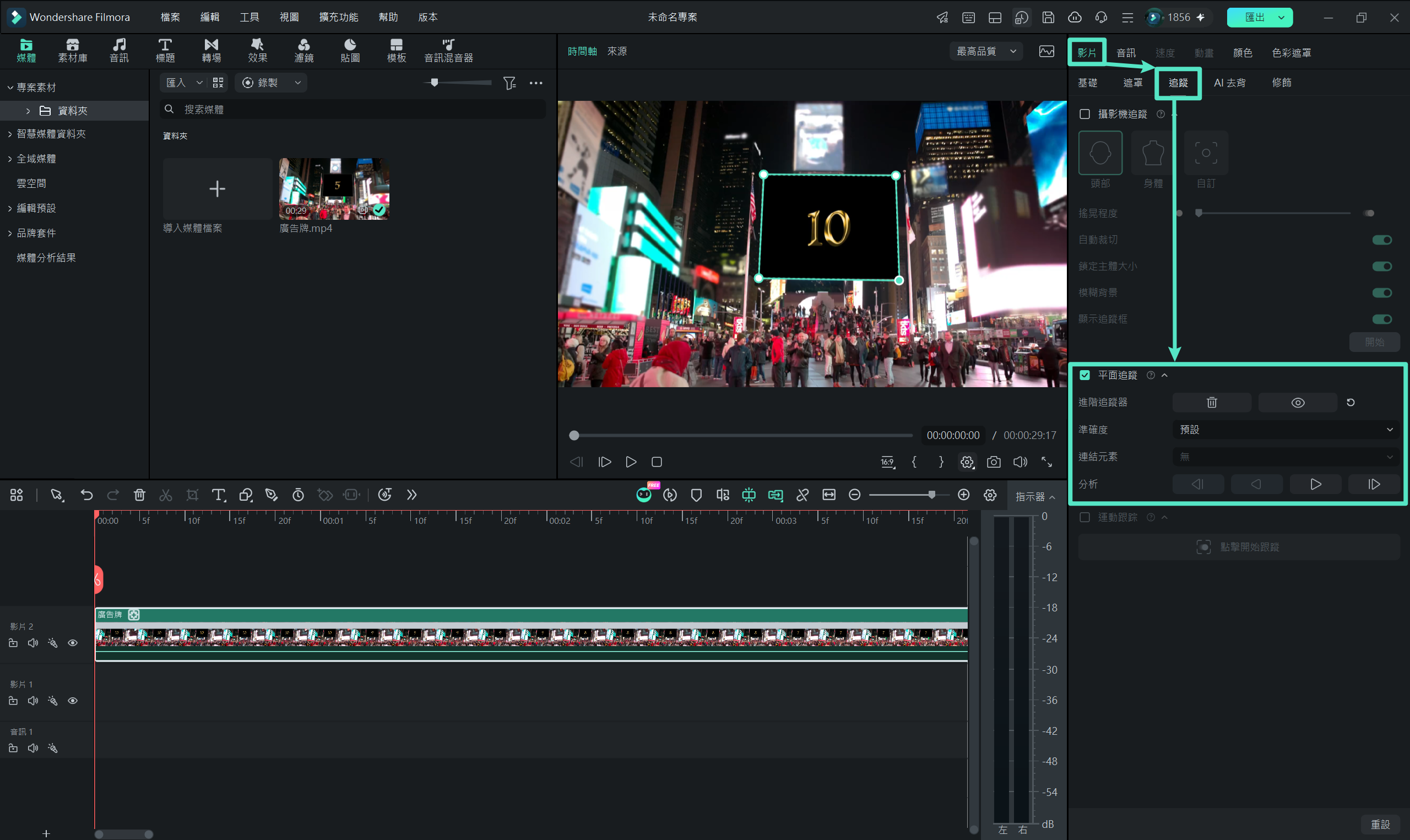Enter fullscreen preview mode
1410x840 pixels.
pos(1046,462)
